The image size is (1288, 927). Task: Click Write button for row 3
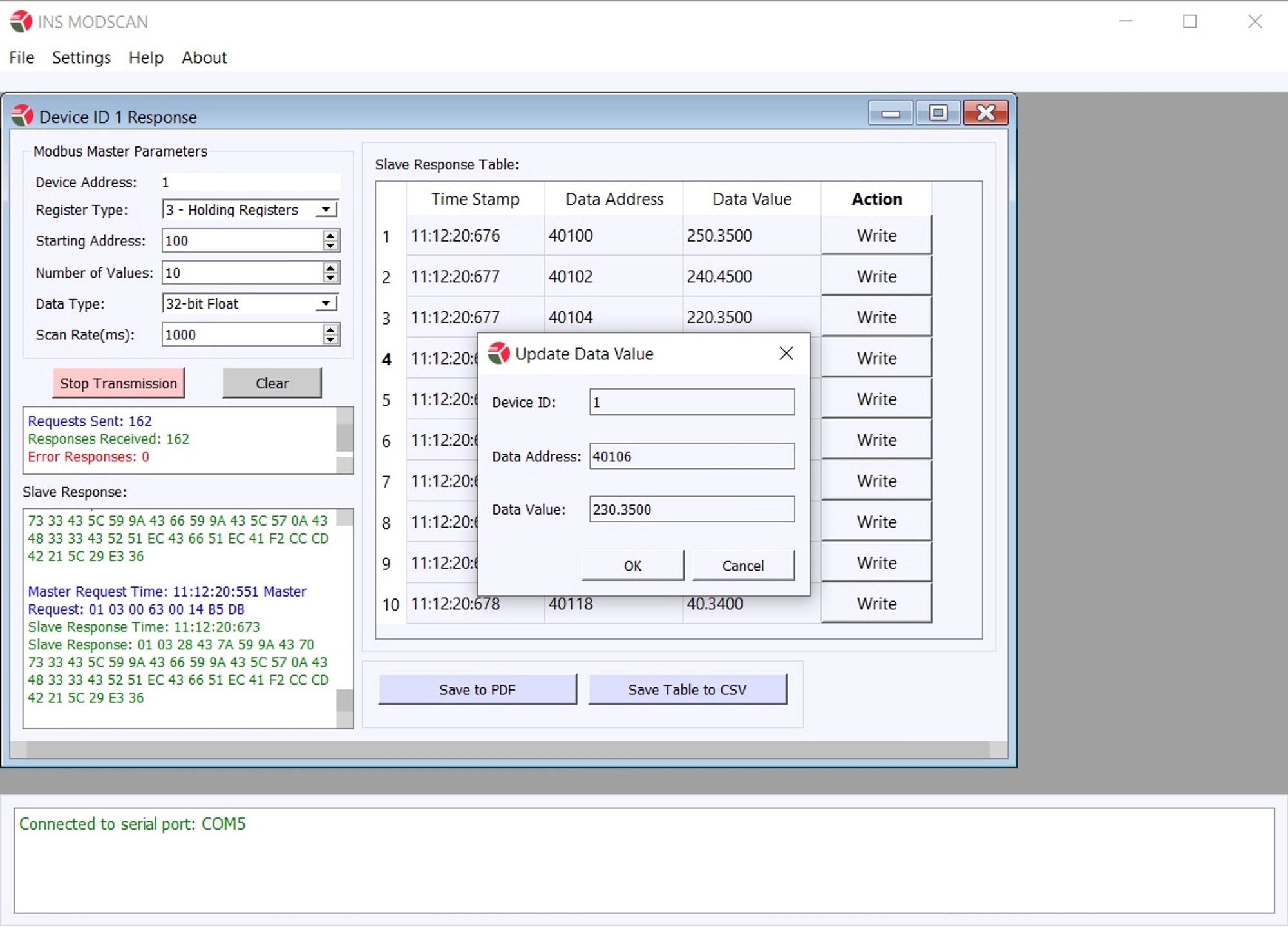876,317
